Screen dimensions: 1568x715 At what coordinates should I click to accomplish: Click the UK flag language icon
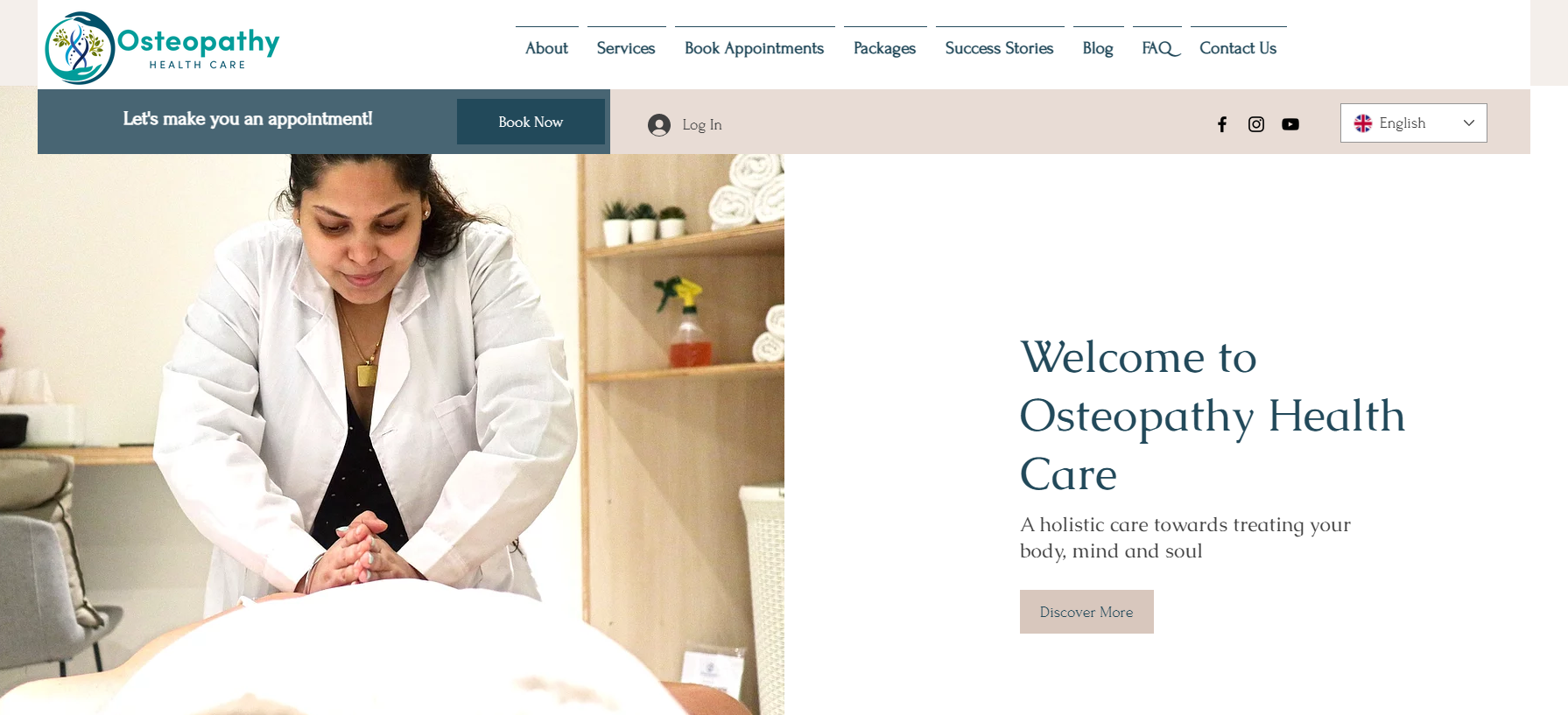1363,123
